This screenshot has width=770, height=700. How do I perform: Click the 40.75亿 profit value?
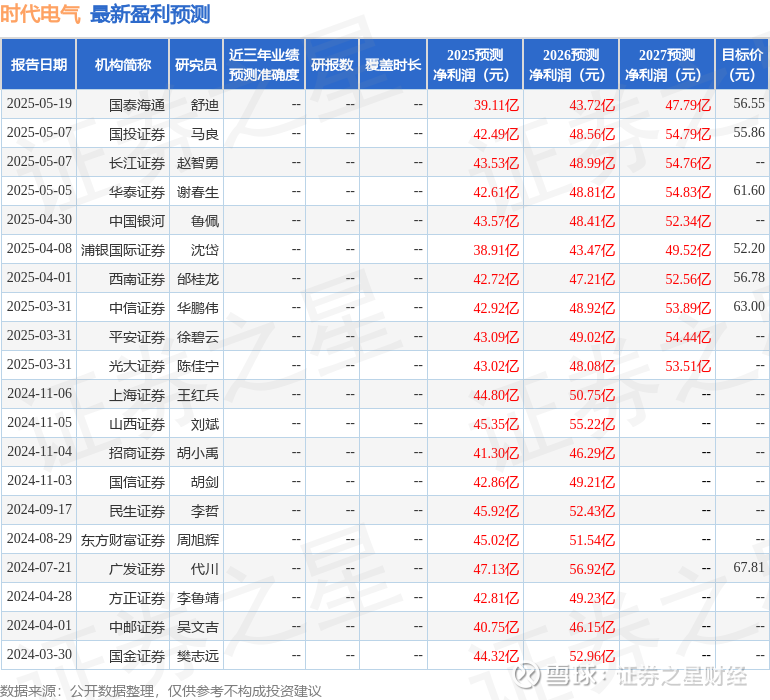coord(496,627)
